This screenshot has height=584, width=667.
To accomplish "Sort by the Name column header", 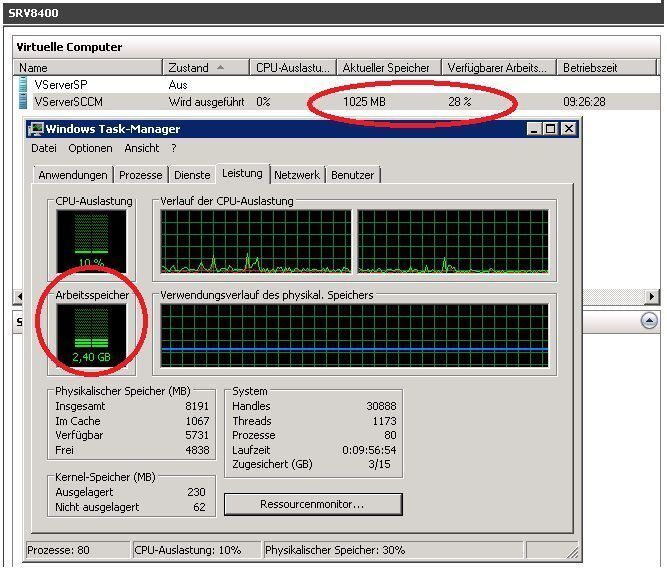I will coord(88,67).
